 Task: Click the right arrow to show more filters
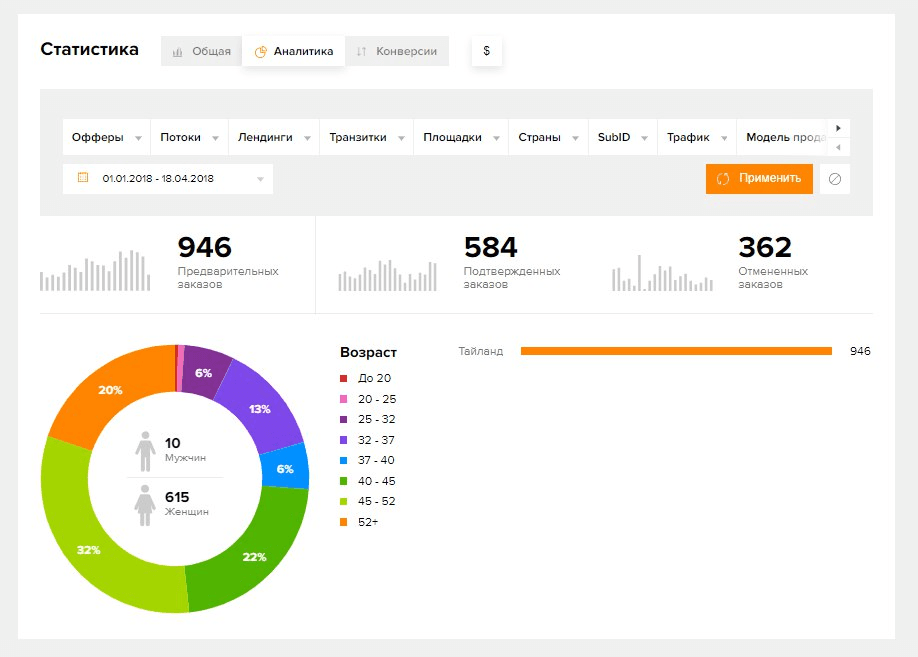tap(838, 128)
